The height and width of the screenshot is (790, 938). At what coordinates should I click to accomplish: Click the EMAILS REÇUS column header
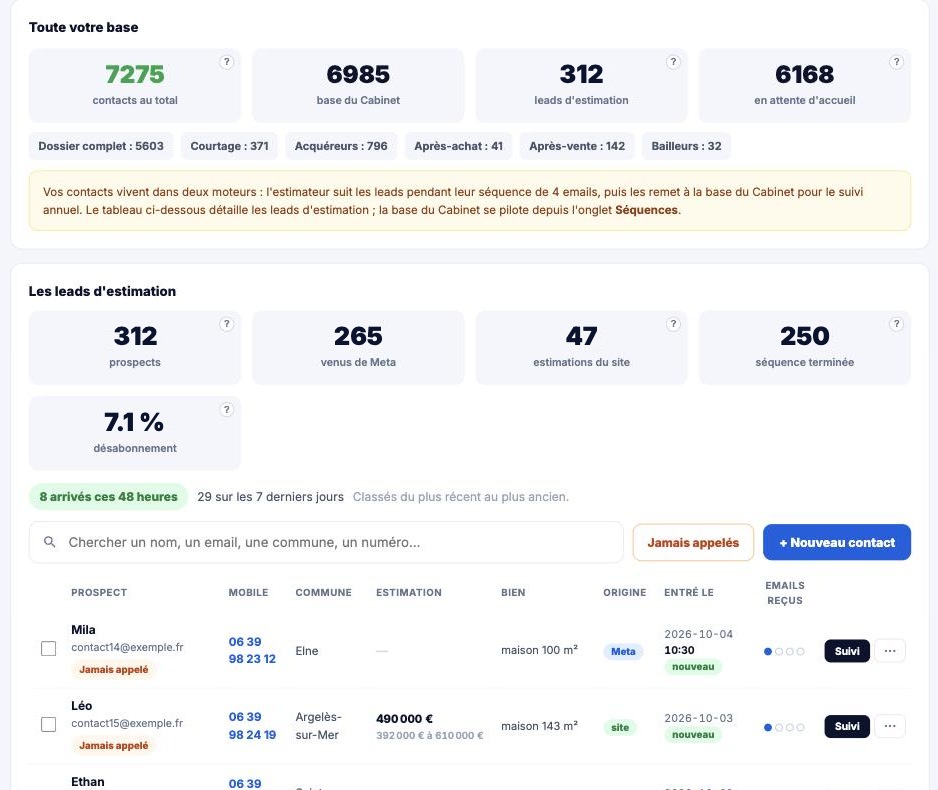point(785,593)
